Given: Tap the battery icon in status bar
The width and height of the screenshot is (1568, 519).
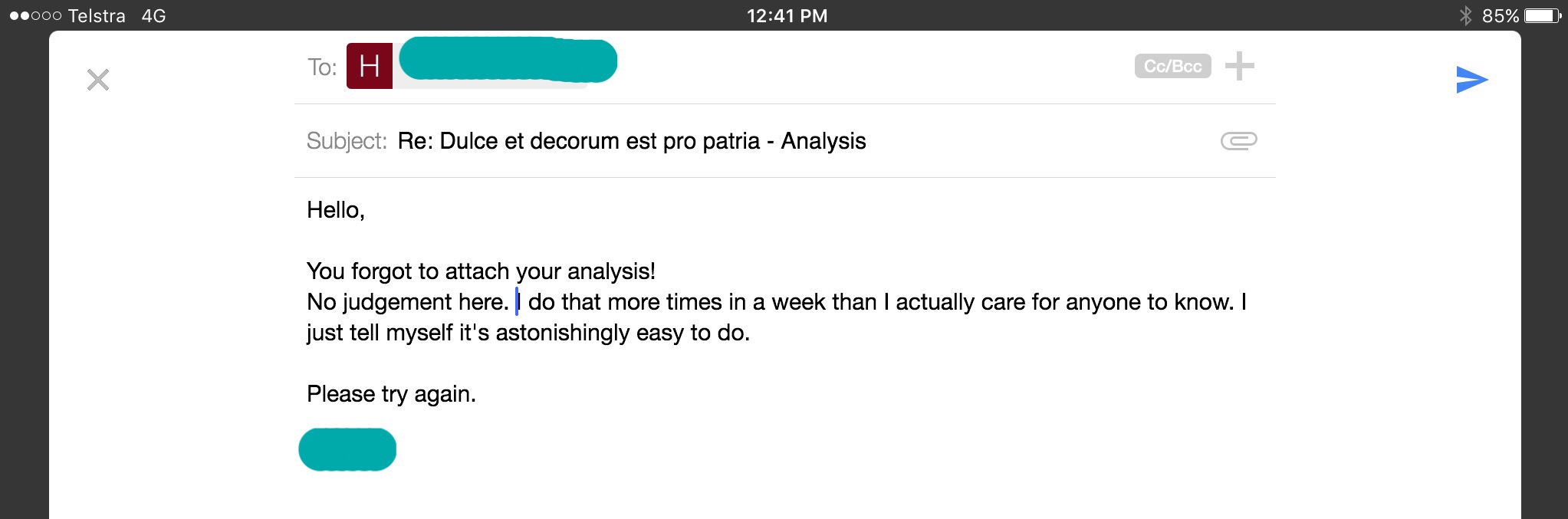Looking at the screenshot, I should pyautogui.click(x=1542, y=15).
